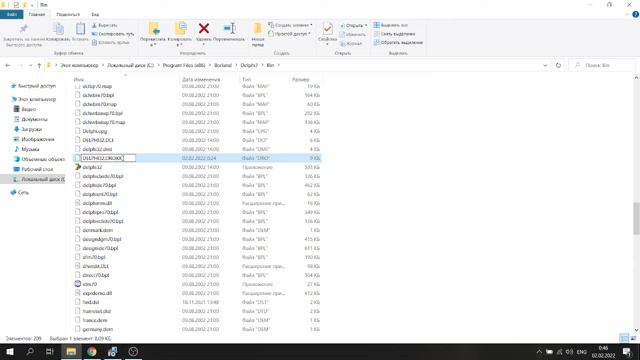
Task: Click the Paste clipboard icon
Action: [80, 29]
